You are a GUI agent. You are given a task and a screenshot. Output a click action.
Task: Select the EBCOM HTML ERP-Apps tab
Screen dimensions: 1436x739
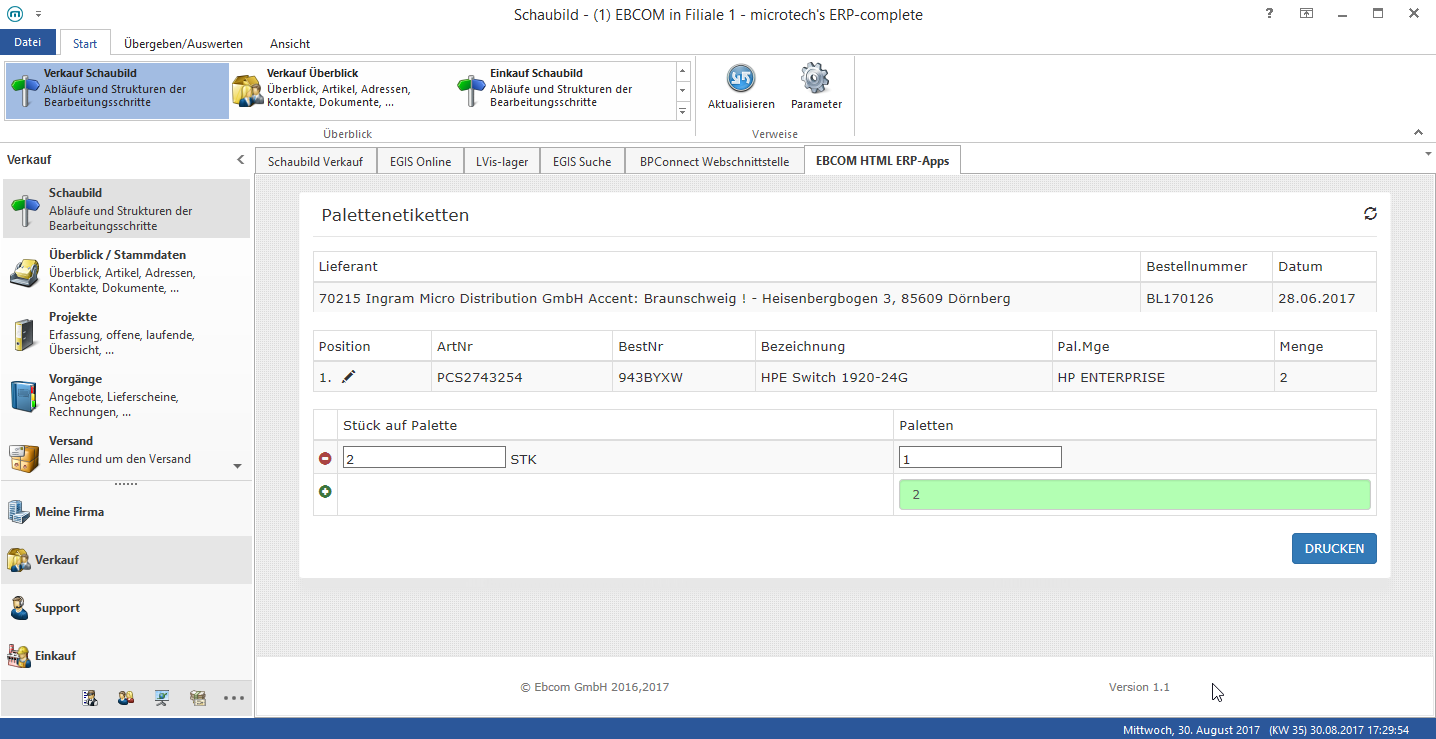pyautogui.click(x=882, y=160)
